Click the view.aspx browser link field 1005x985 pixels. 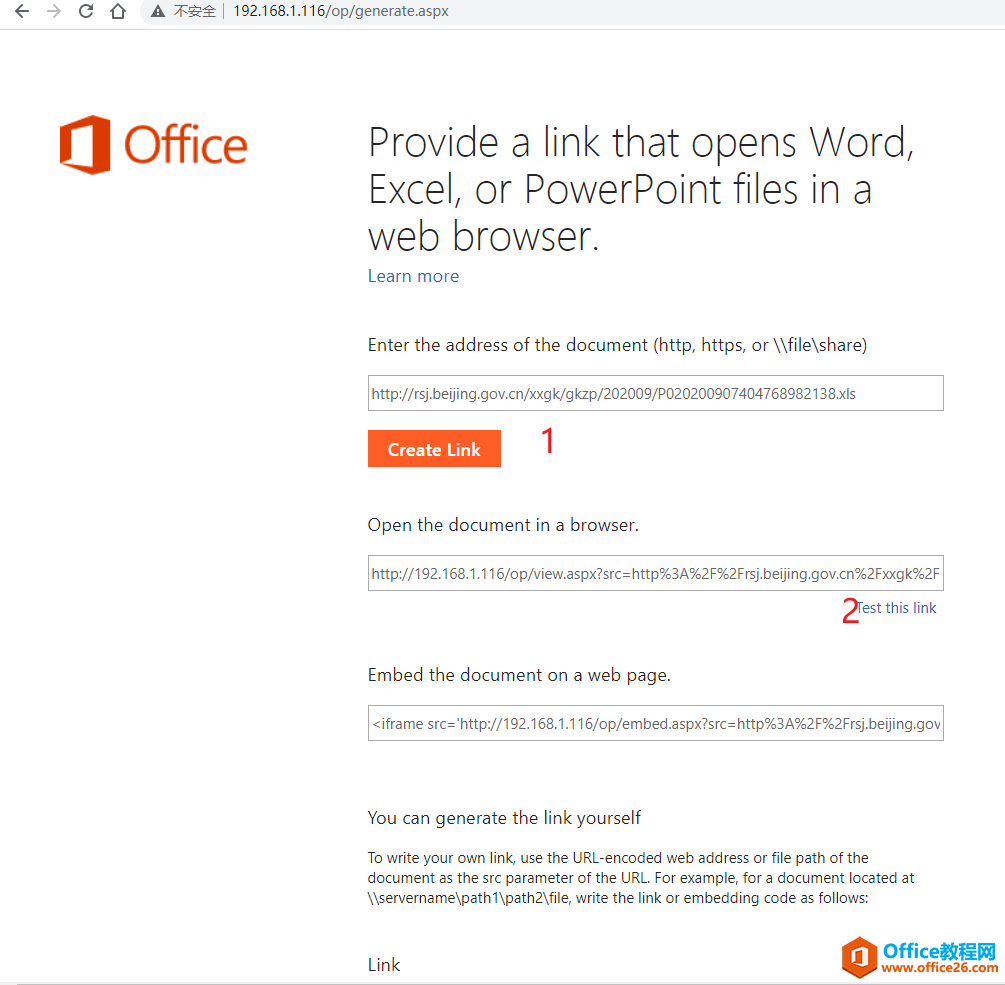pos(655,572)
